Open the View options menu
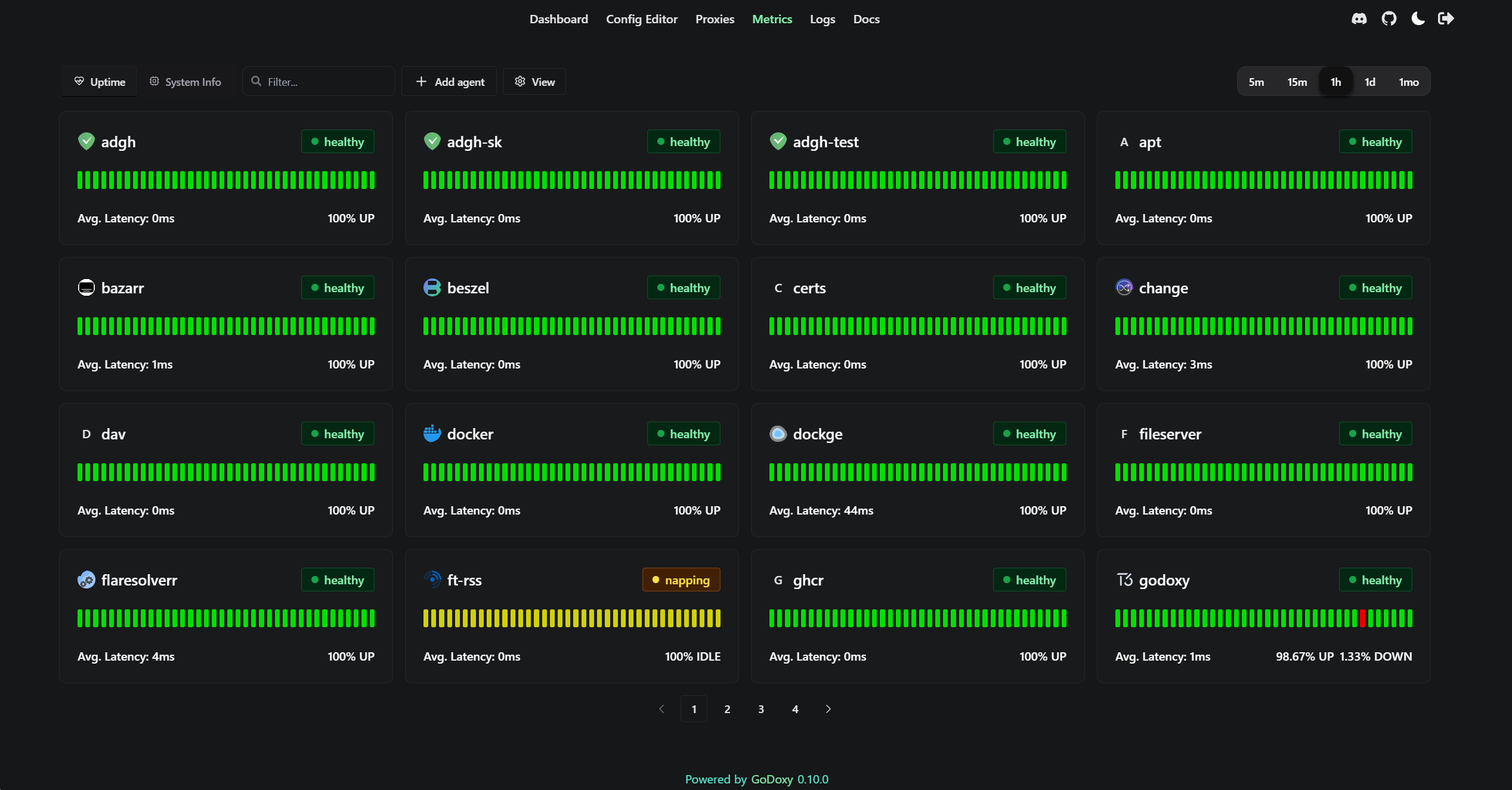The image size is (1512, 790). (x=534, y=81)
